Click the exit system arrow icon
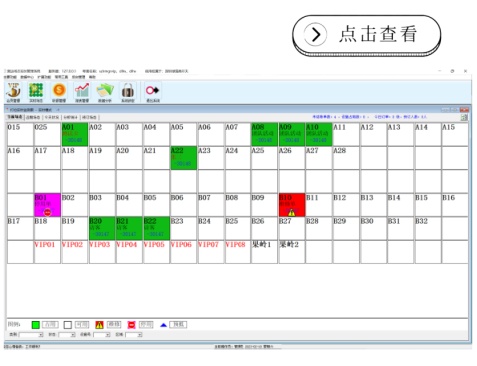The height and width of the screenshot is (366, 477). [153, 92]
